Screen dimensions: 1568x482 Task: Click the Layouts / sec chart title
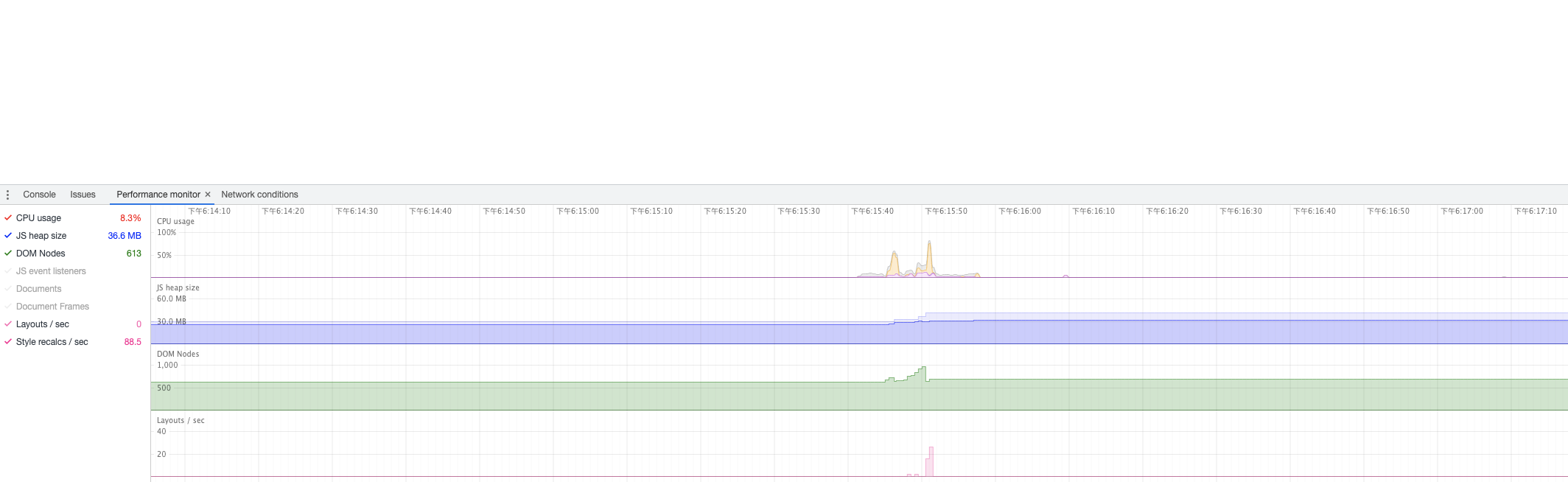(x=181, y=420)
